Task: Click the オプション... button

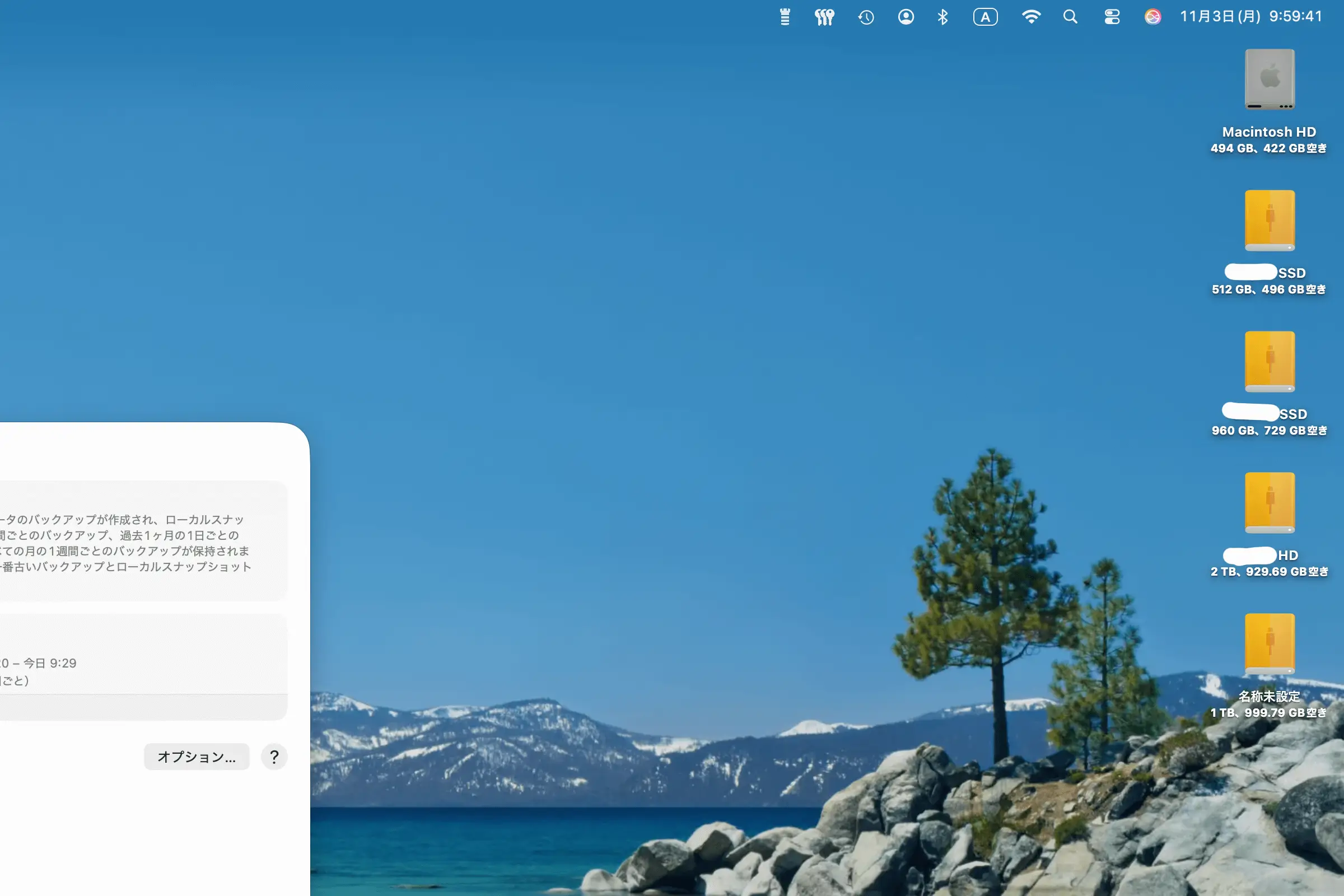Action: pos(197,757)
